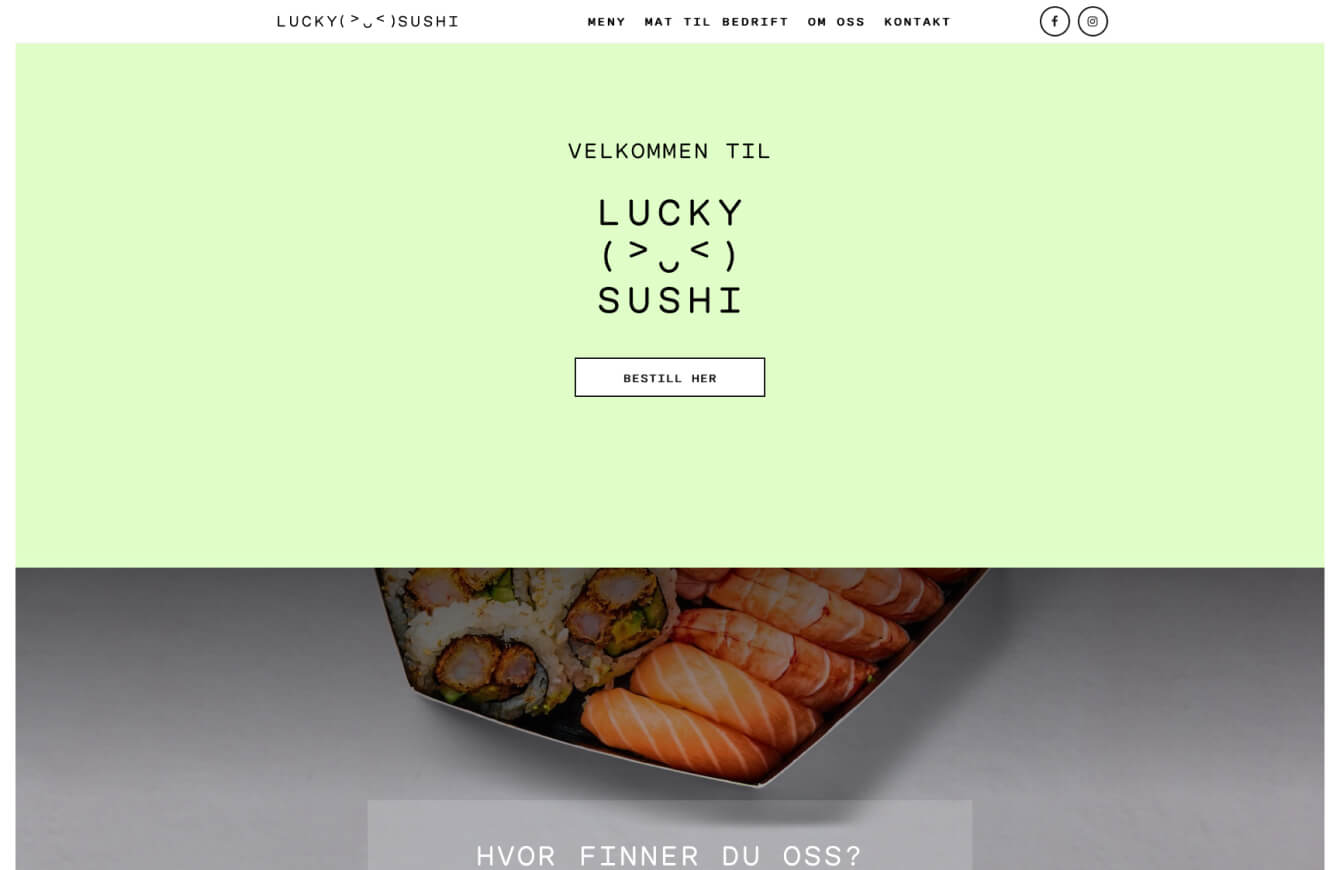Click the word SUSHI in header logo
The image size is (1340, 870).
coord(428,21)
